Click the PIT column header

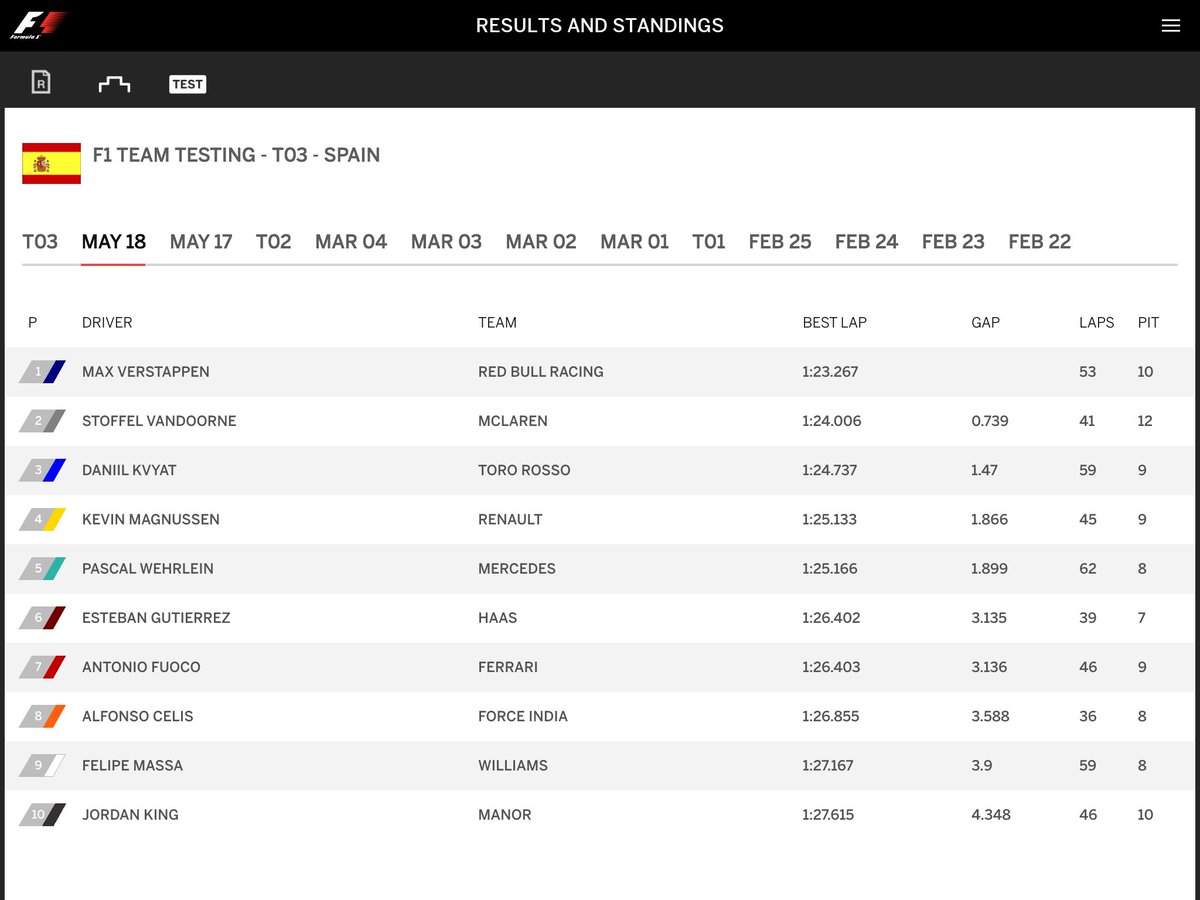tap(1148, 322)
